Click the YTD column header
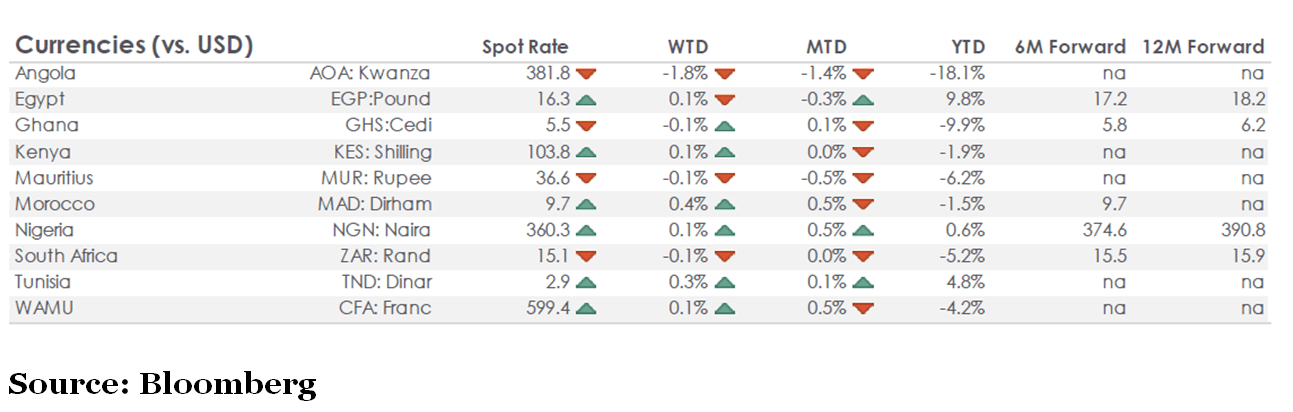This screenshot has width=1293, height=412. pos(968,47)
